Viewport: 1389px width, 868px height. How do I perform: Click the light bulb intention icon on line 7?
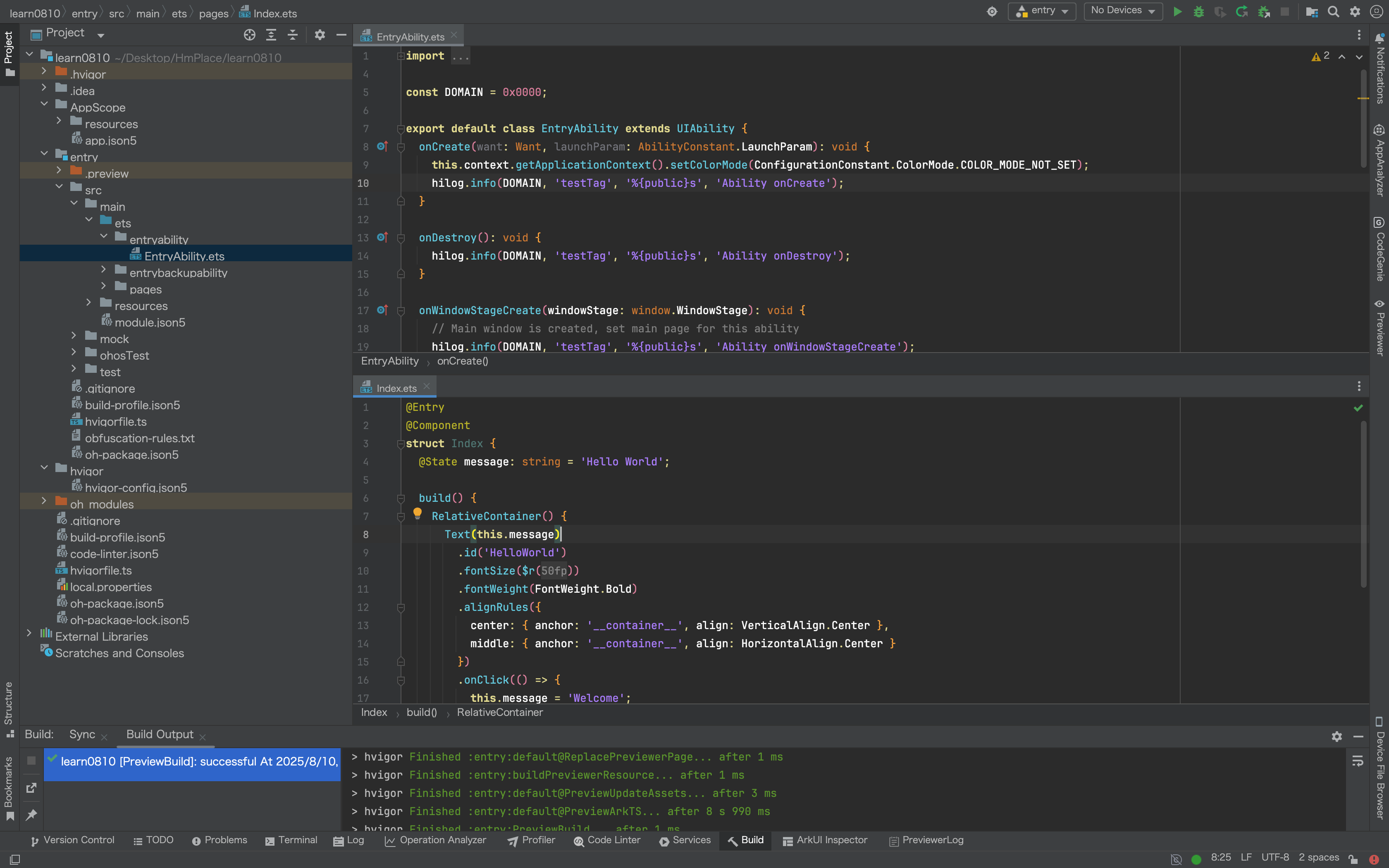coord(417,514)
